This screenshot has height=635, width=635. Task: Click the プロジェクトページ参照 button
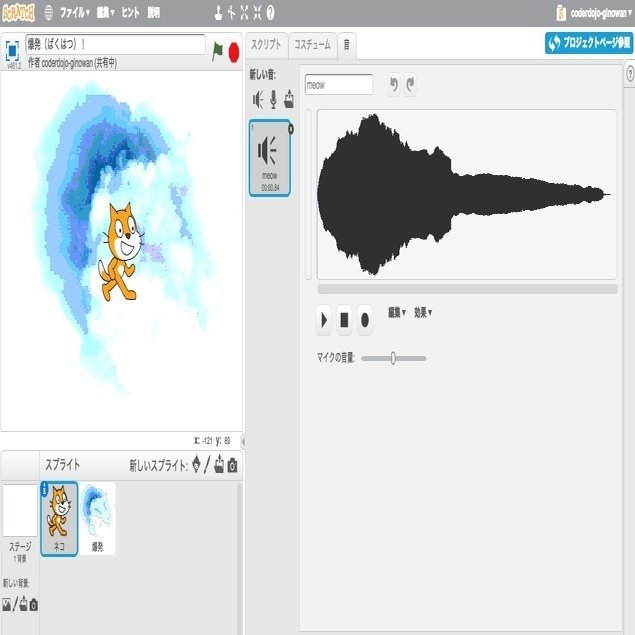coord(589,43)
